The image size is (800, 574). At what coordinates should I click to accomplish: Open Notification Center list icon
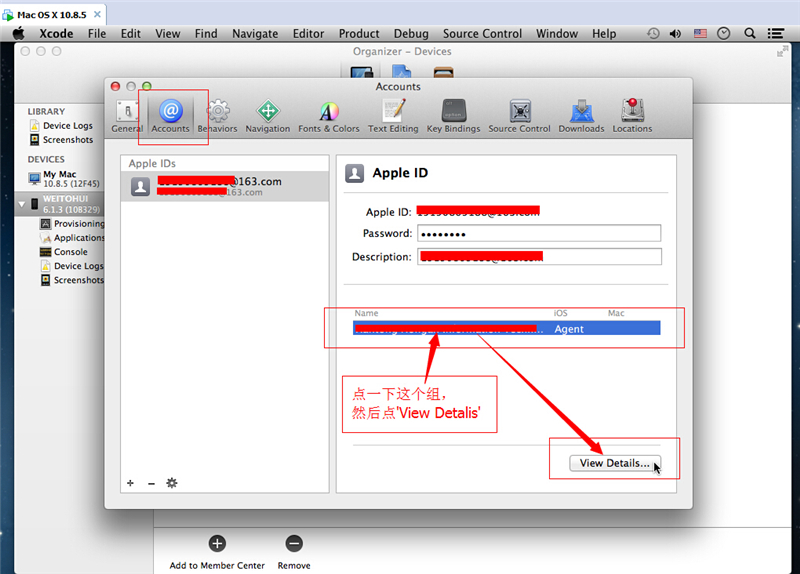[776, 34]
